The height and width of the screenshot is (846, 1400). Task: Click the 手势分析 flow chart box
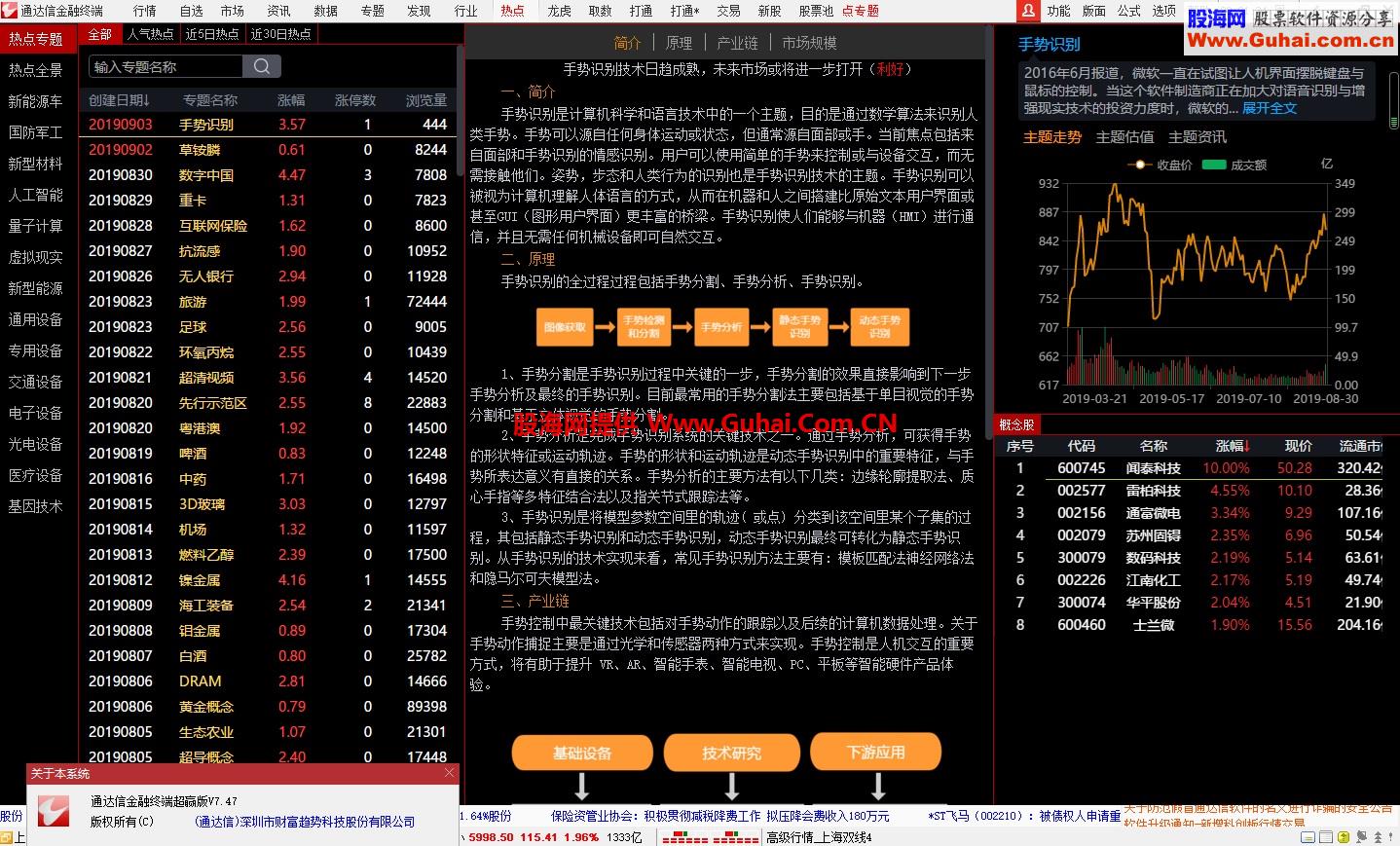coord(721,327)
